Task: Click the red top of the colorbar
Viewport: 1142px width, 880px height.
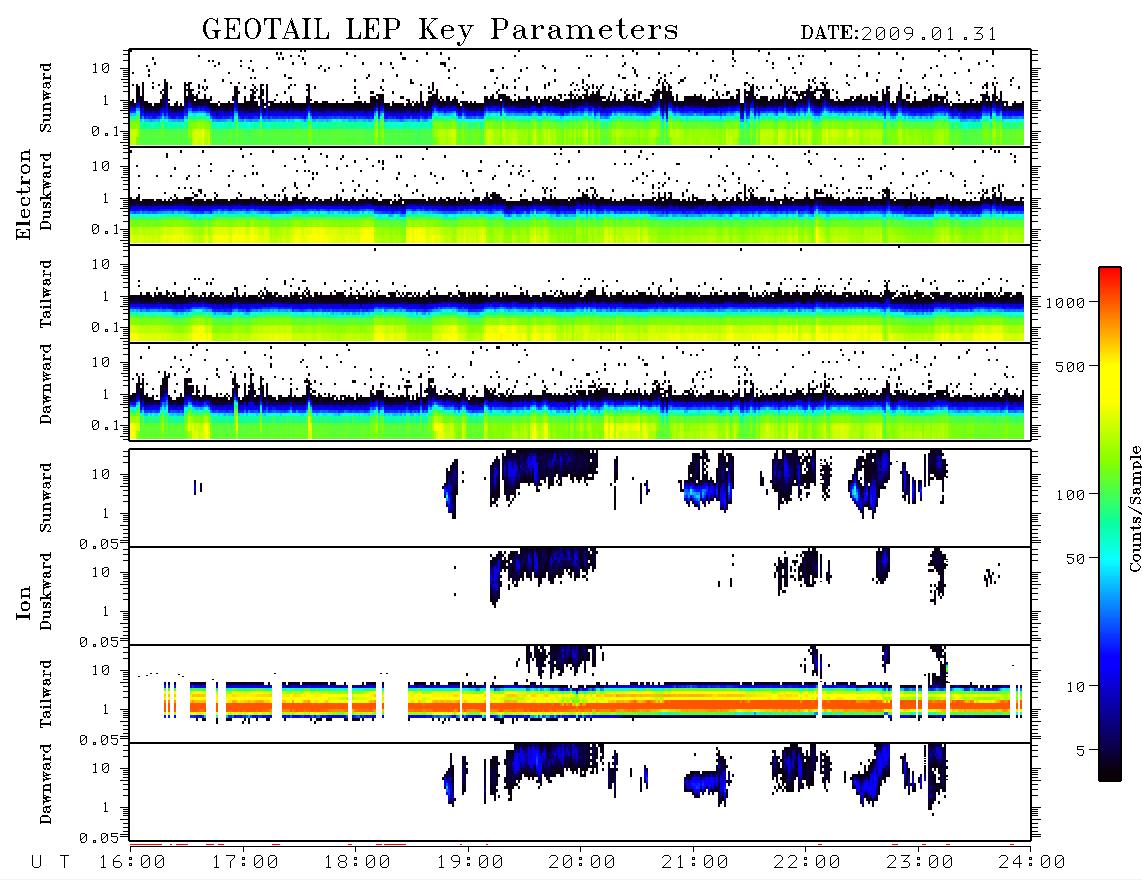Action: [1110, 275]
